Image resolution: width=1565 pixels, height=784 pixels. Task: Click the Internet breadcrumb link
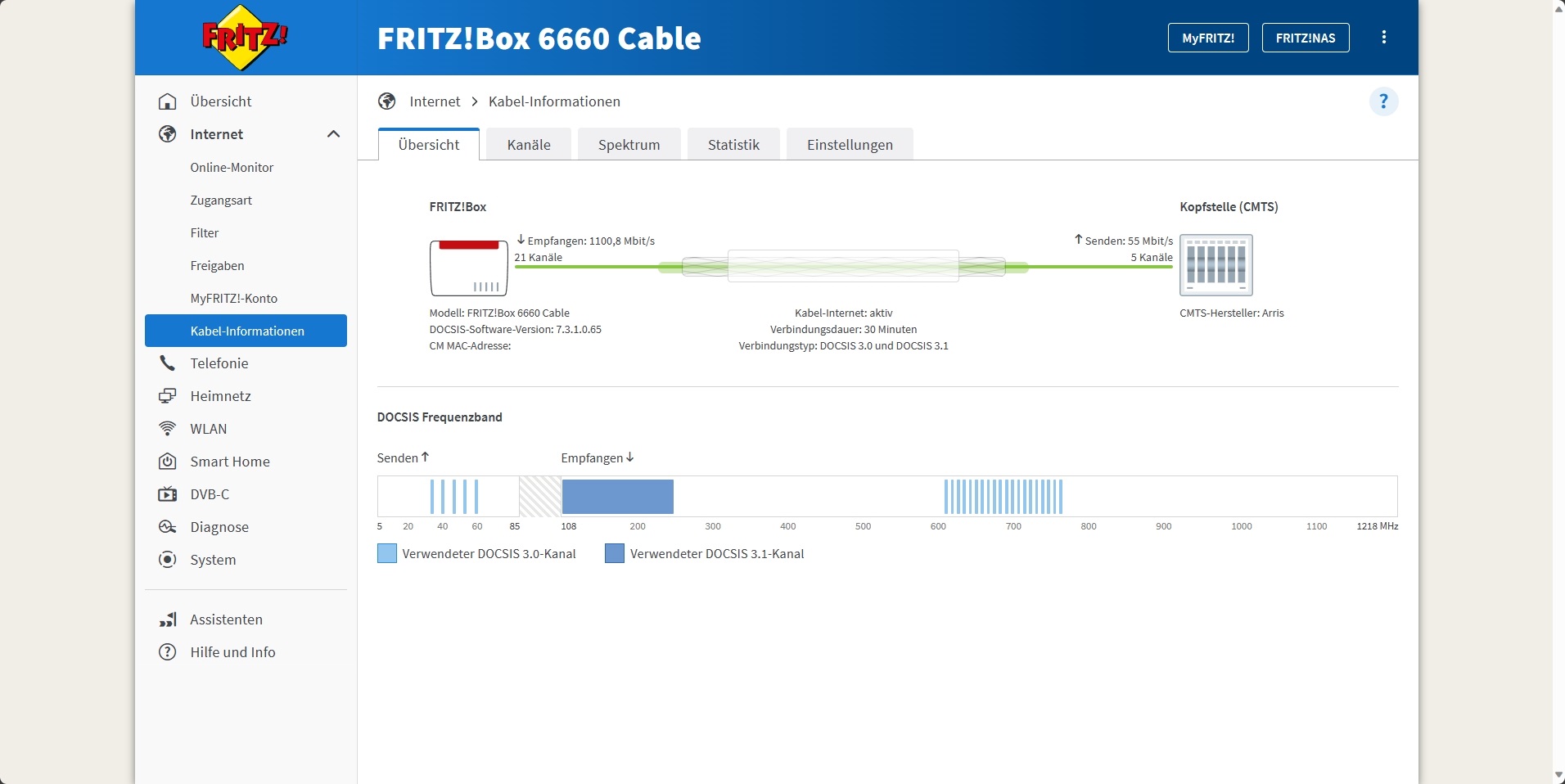[435, 101]
